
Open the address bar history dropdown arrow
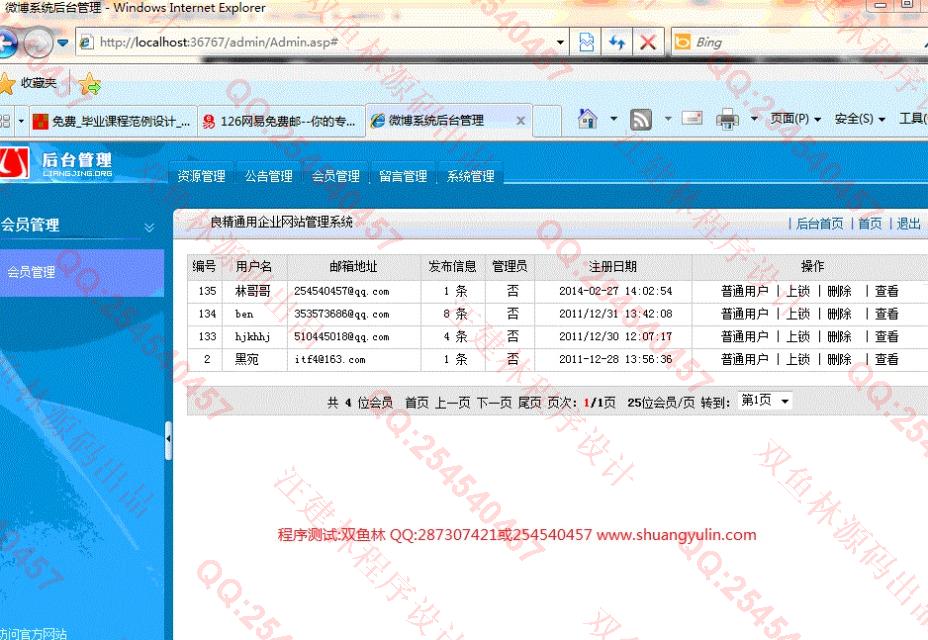pos(560,42)
